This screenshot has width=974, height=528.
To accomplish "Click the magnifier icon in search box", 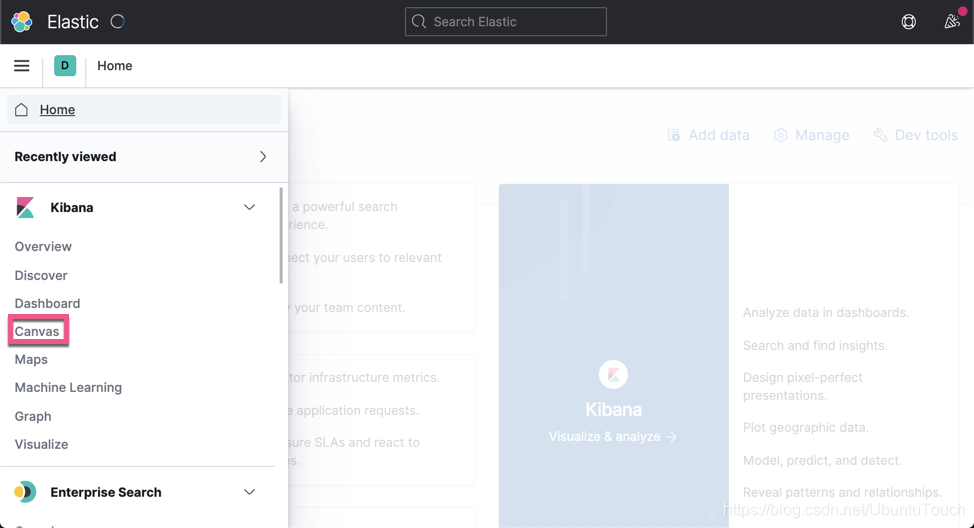I will tap(419, 22).
